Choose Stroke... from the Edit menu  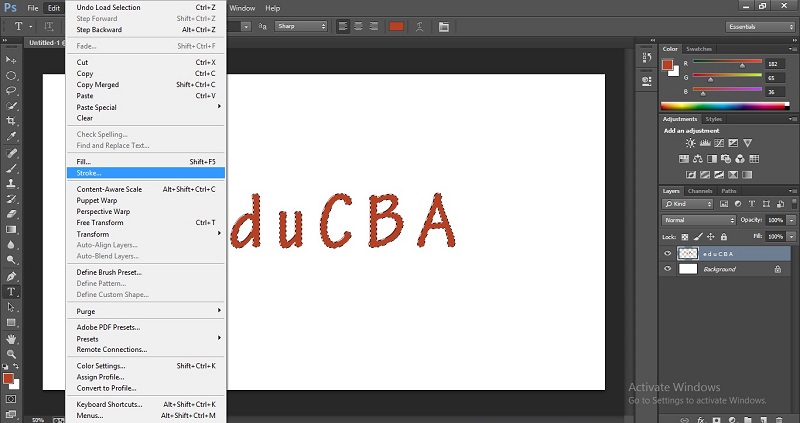[x=146, y=173]
